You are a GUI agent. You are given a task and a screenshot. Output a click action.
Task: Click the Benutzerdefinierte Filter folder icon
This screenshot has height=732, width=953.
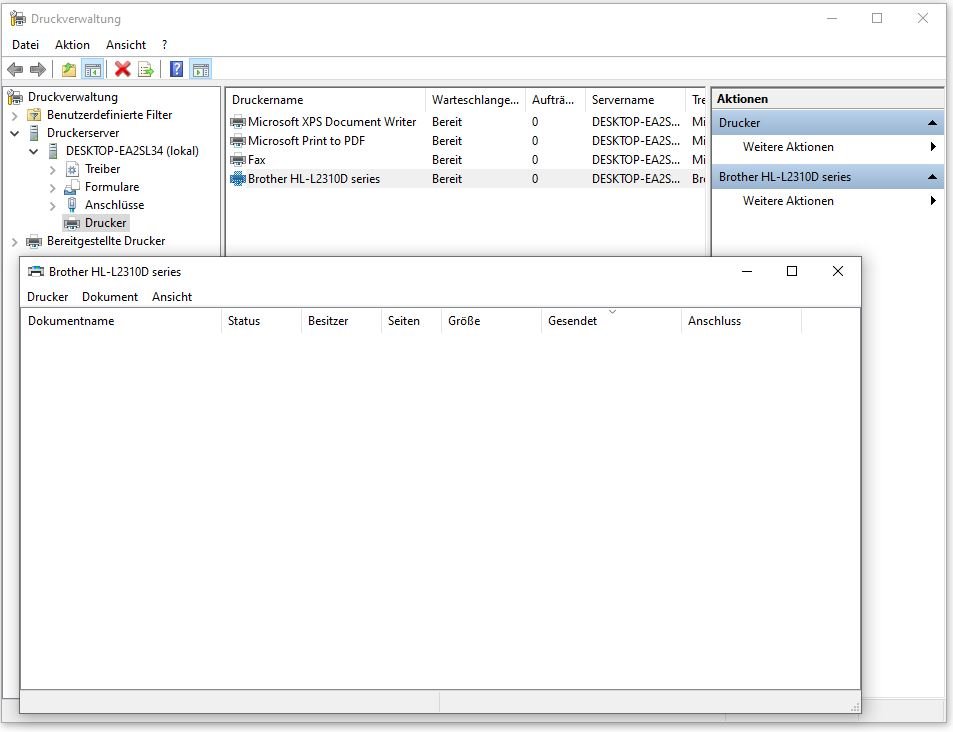pos(35,115)
